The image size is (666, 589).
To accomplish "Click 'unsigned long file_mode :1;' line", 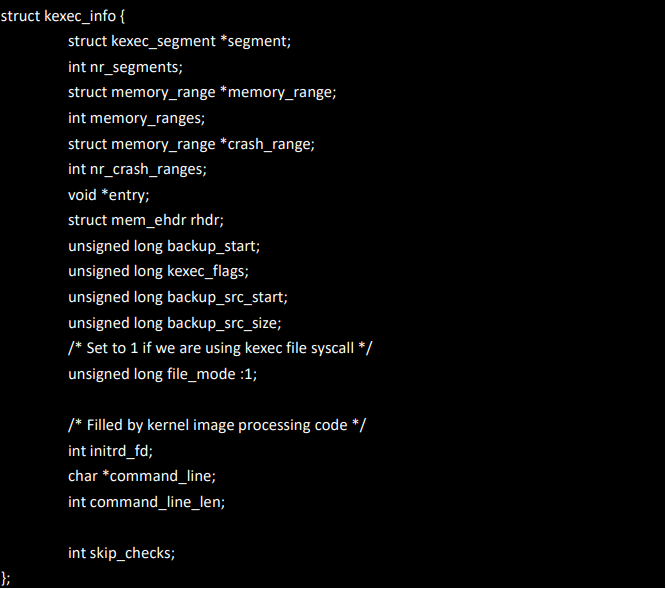I will click(163, 374).
